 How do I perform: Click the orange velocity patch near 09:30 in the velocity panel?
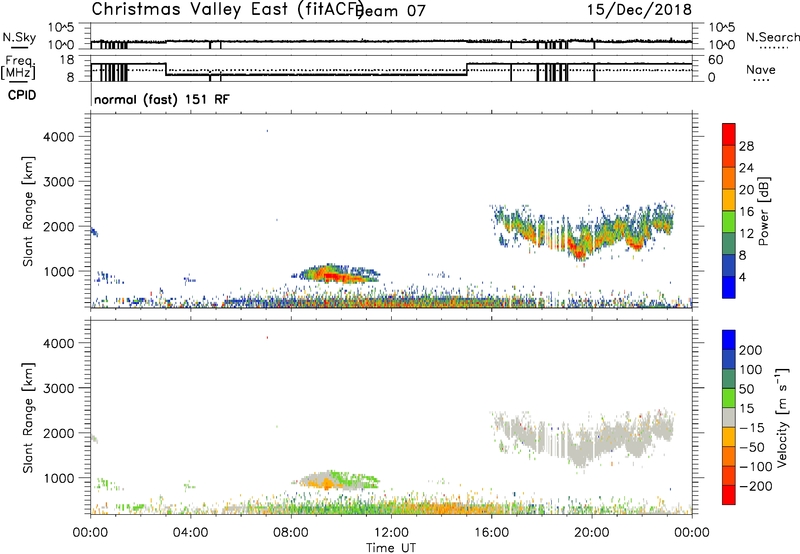tap(327, 485)
